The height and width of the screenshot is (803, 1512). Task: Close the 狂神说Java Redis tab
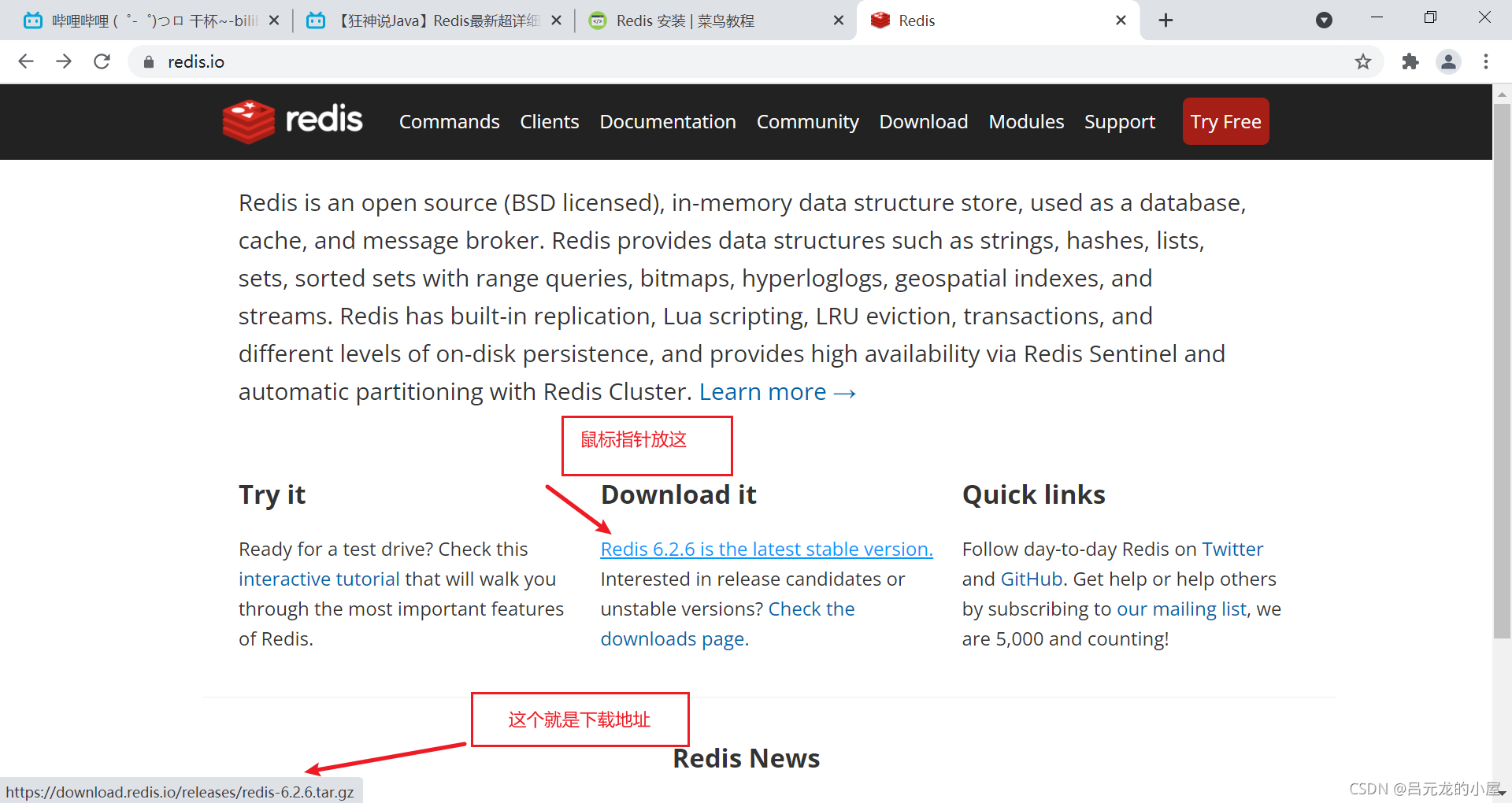coord(557,20)
